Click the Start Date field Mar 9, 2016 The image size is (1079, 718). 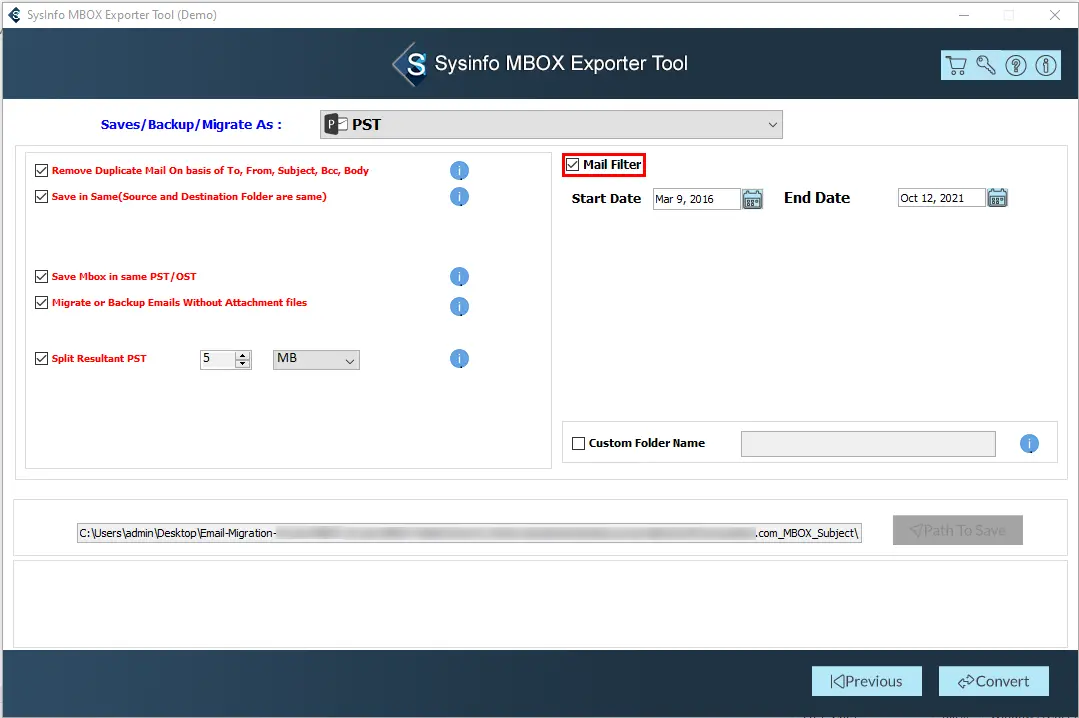(x=696, y=199)
